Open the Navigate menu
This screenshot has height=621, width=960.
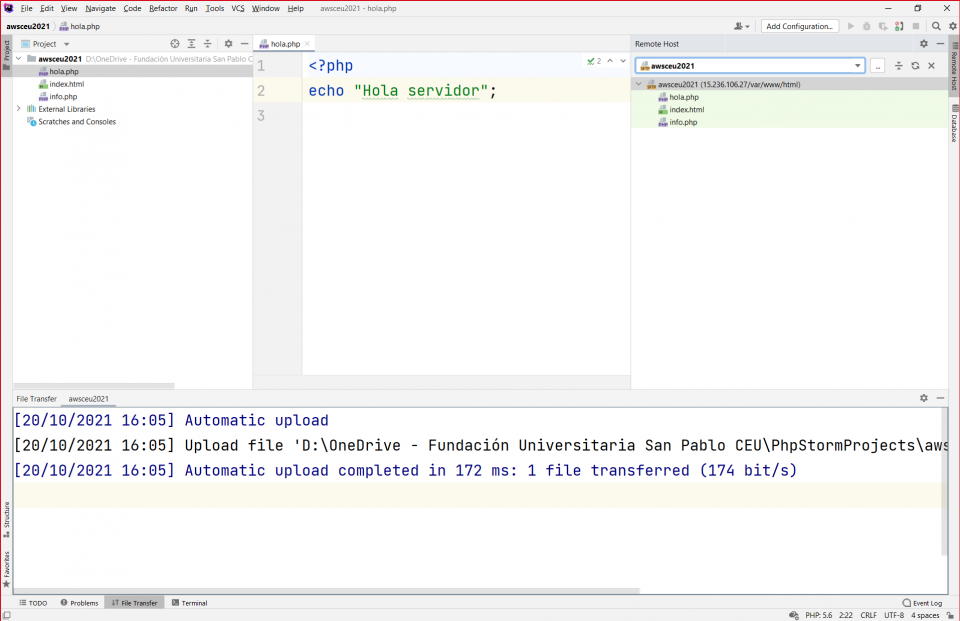100,9
